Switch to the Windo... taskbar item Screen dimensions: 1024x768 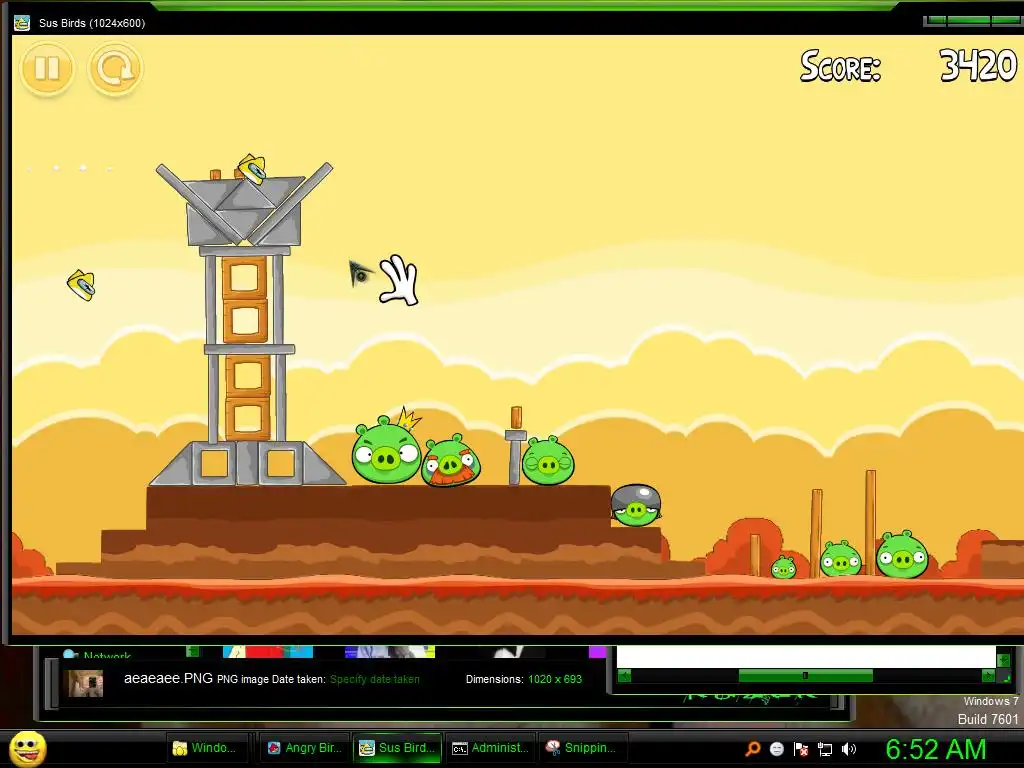(208, 748)
